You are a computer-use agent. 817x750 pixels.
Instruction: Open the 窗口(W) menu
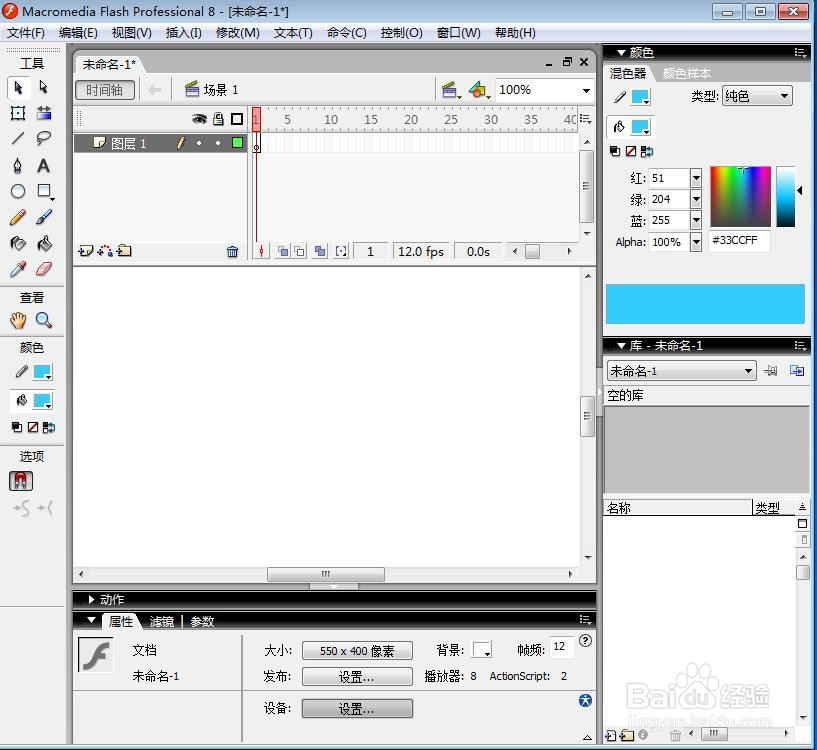(459, 33)
